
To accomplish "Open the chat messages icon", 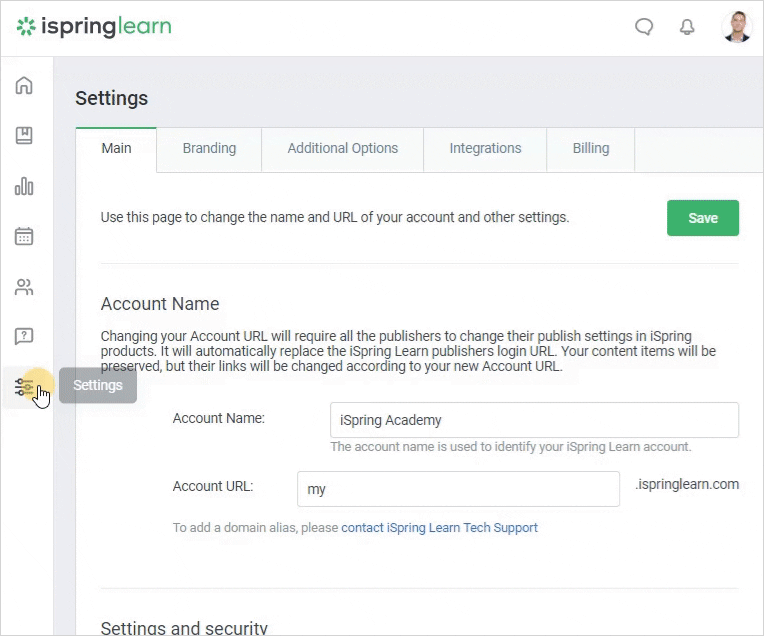I will tap(645, 27).
